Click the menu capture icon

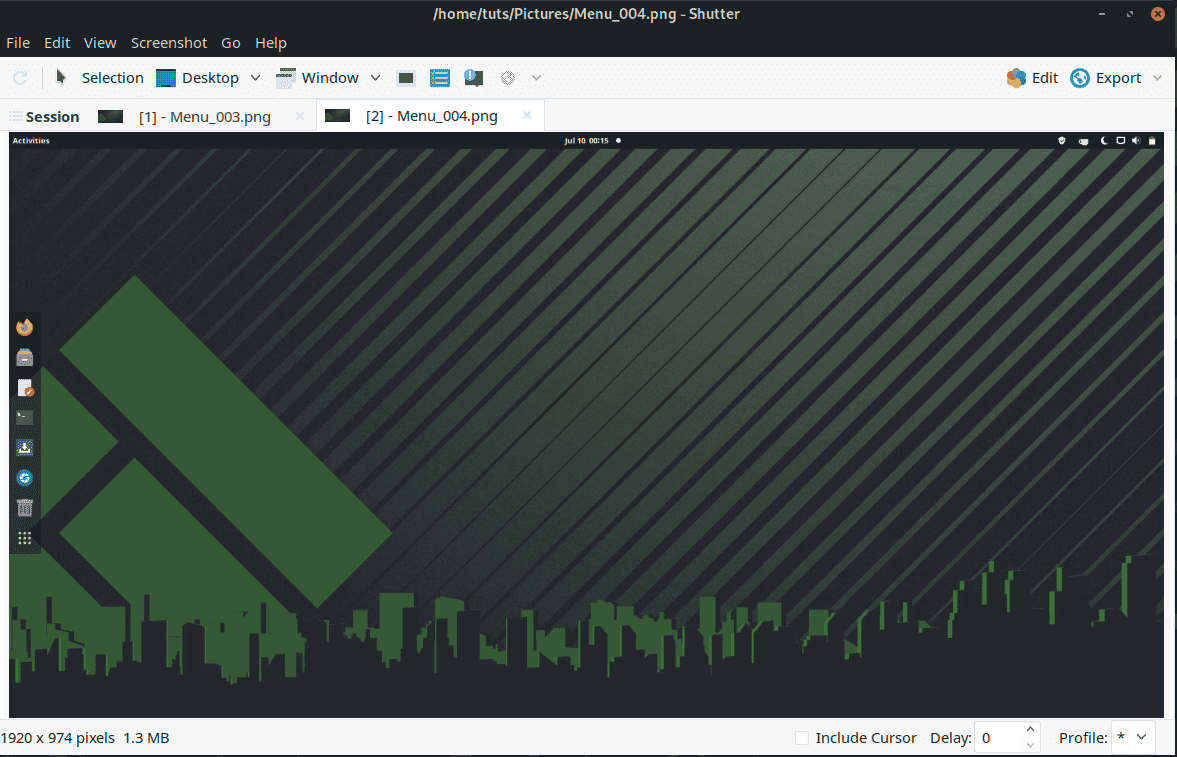click(440, 78)
